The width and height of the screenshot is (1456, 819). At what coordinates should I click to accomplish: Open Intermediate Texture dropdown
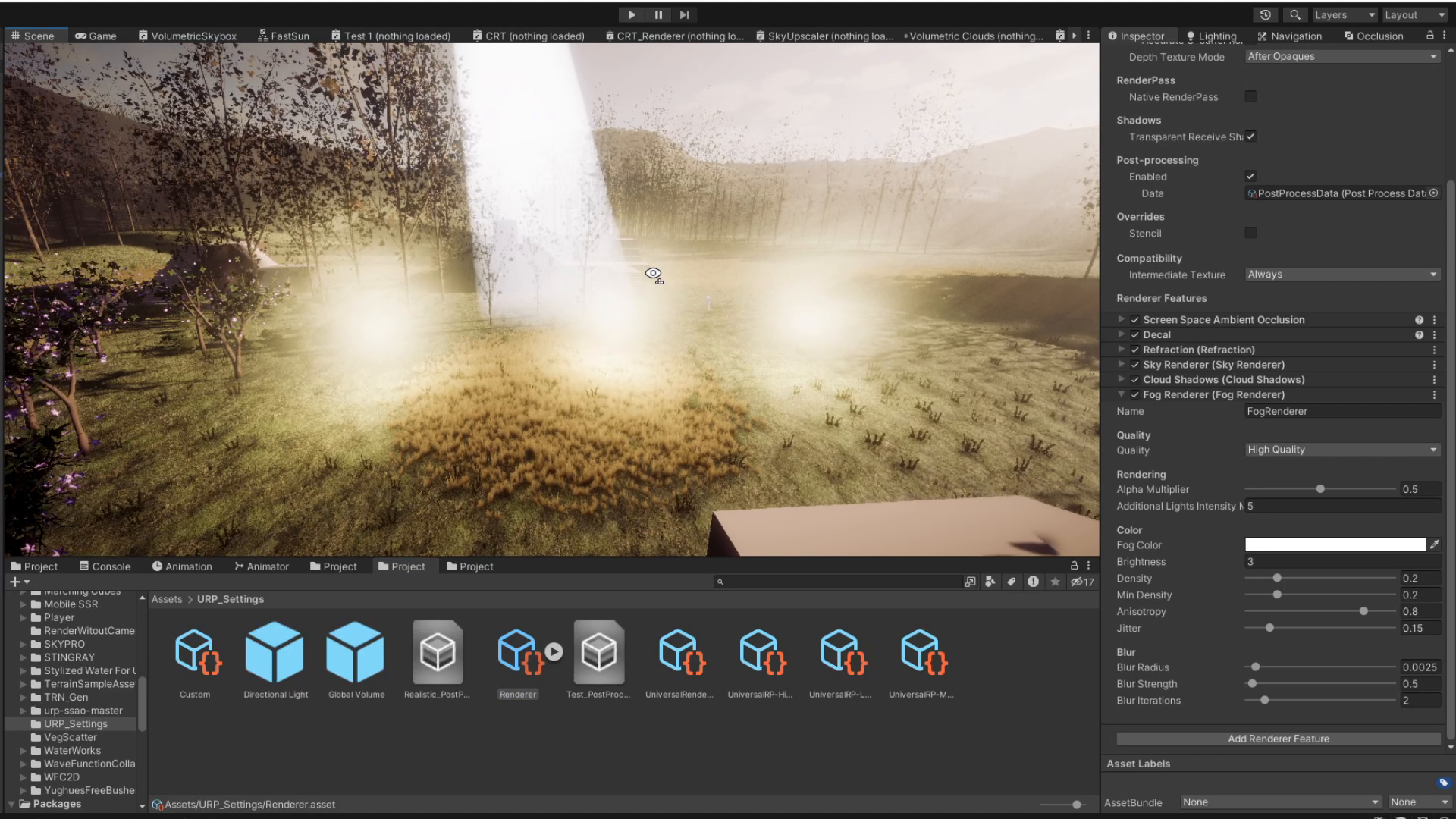pyautogui.click(x=1342, y=275)
